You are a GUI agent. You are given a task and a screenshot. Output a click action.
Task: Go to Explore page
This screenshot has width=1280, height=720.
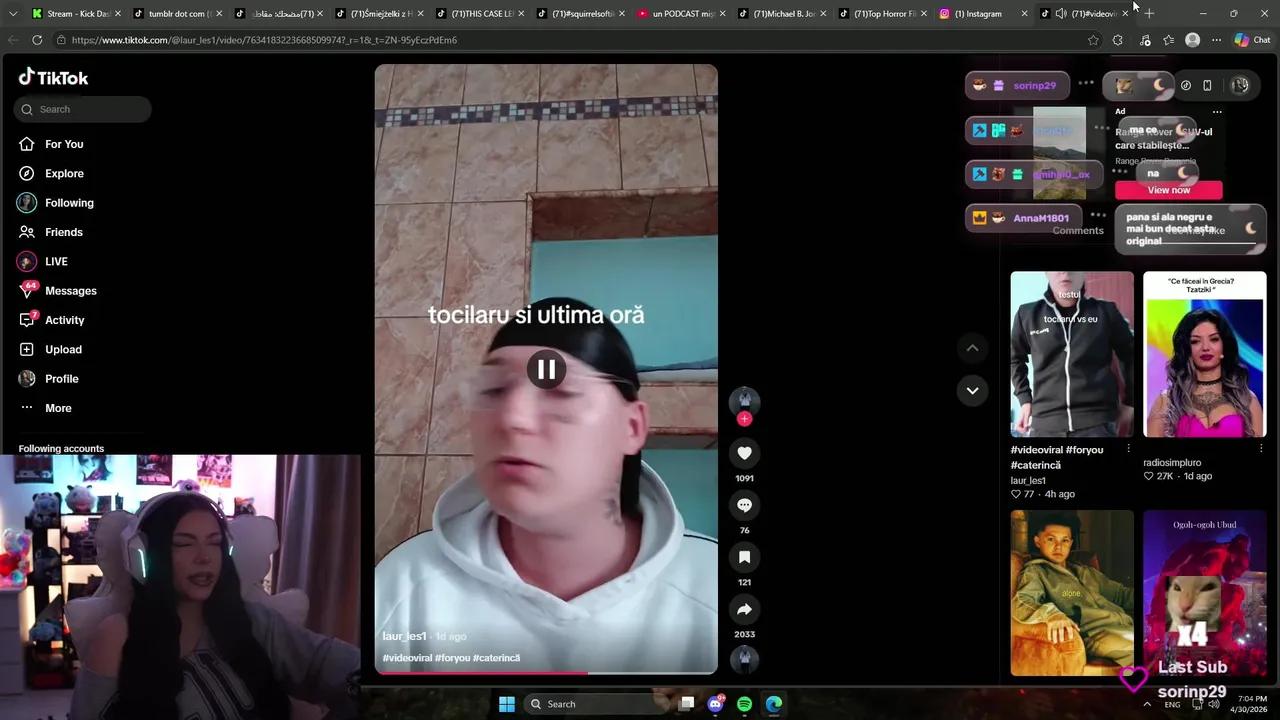click(x=51, y=173)
